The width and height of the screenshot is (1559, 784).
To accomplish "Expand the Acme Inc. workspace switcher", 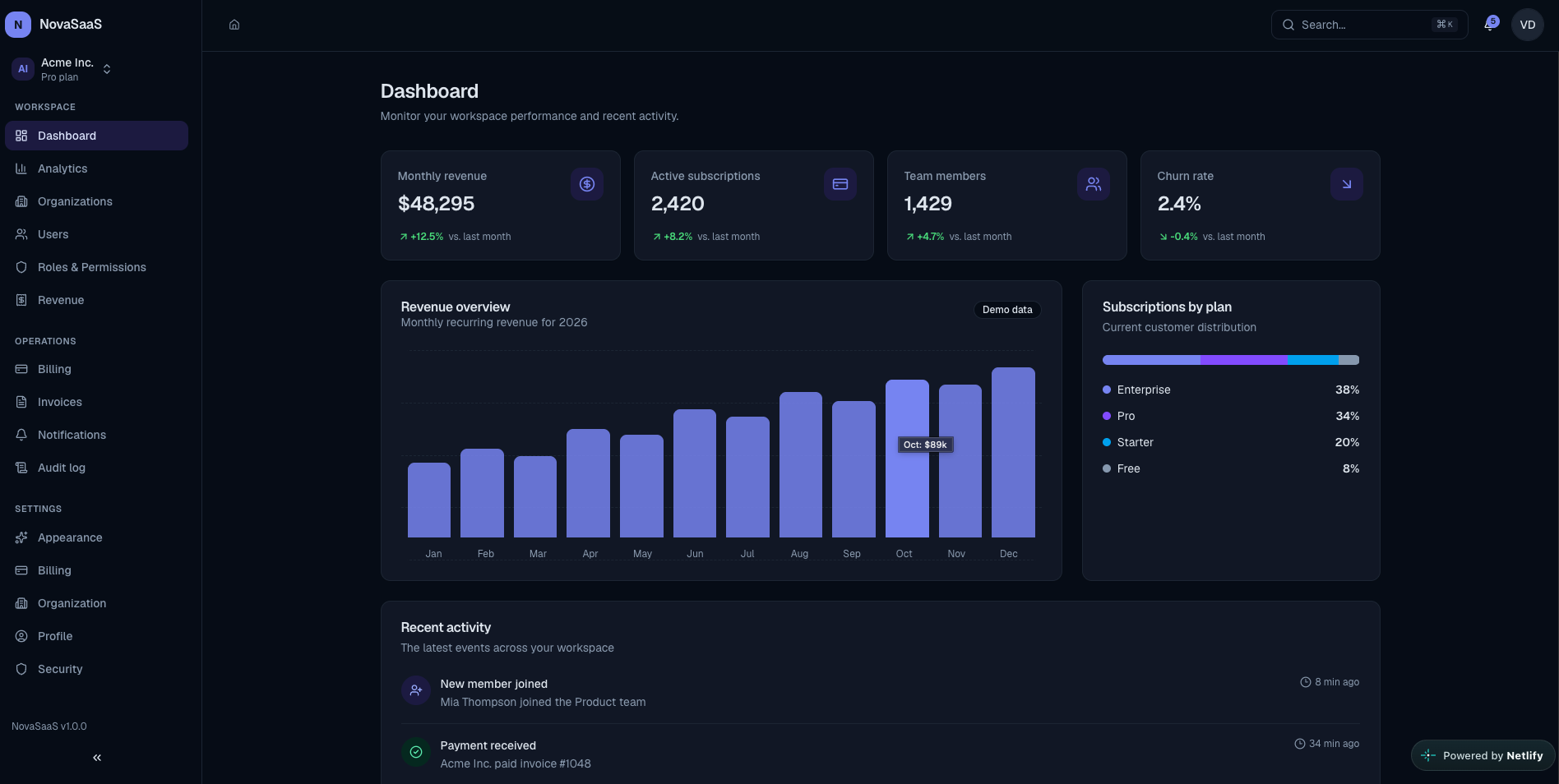I will 62,69.
